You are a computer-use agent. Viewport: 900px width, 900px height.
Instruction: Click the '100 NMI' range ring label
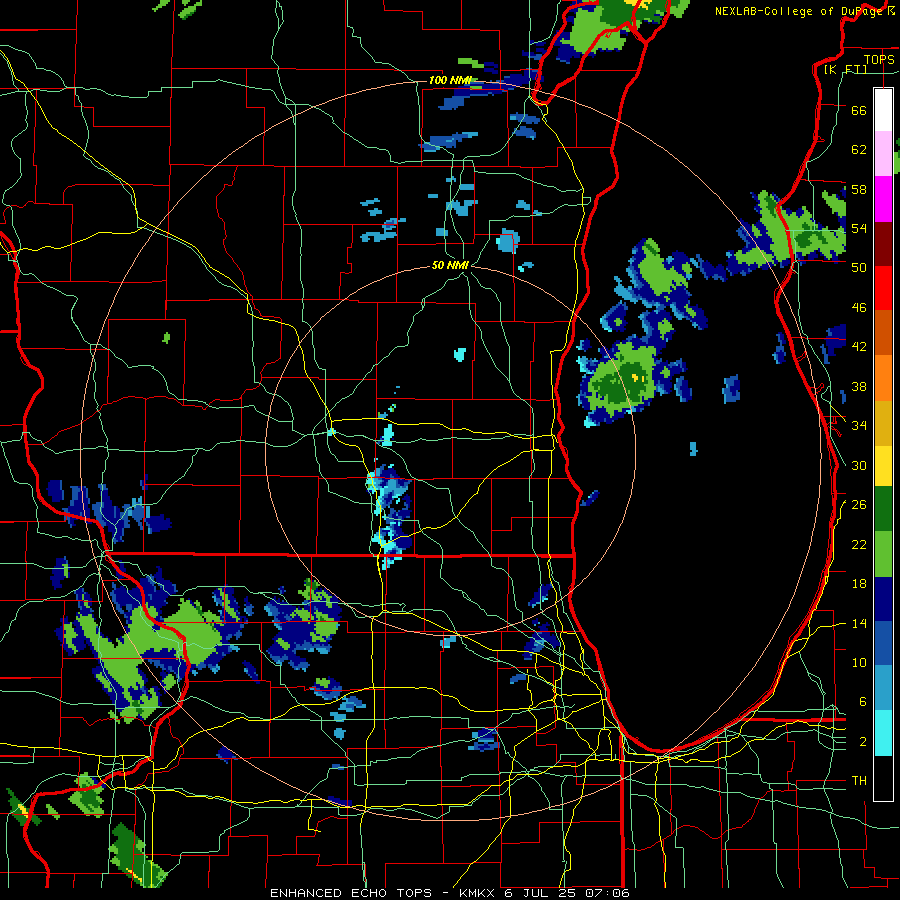coord(450,80)
